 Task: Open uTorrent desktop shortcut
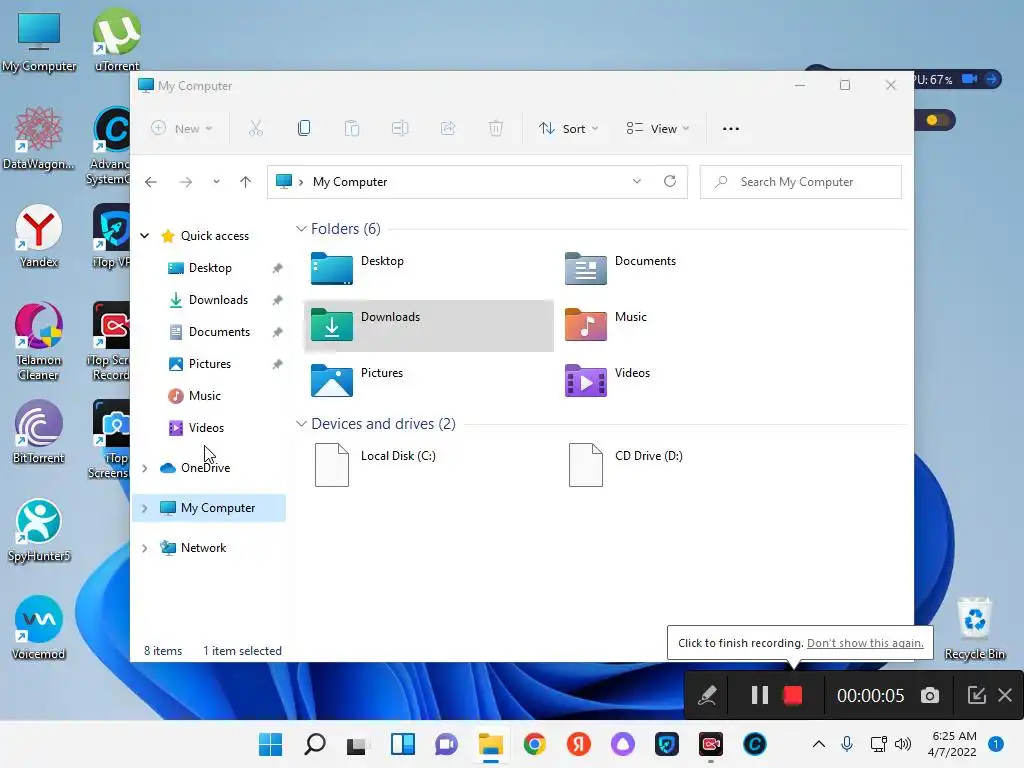(117, 39)
